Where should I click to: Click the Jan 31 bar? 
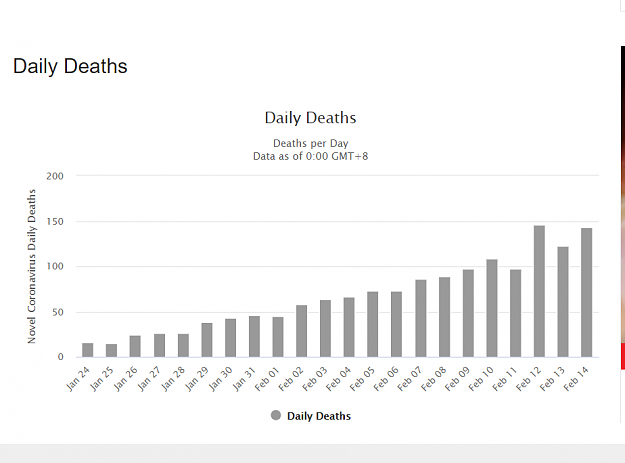point(254,337)
